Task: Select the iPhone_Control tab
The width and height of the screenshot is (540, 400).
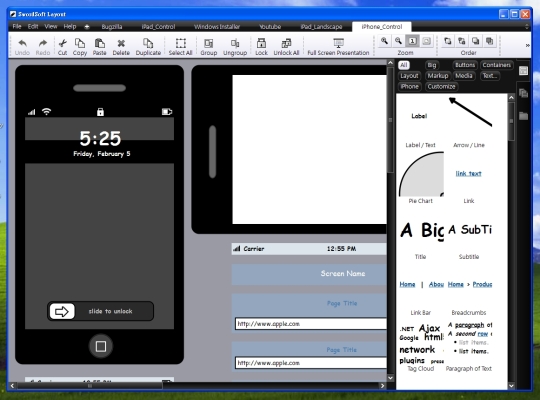Action: click(382, 27)
